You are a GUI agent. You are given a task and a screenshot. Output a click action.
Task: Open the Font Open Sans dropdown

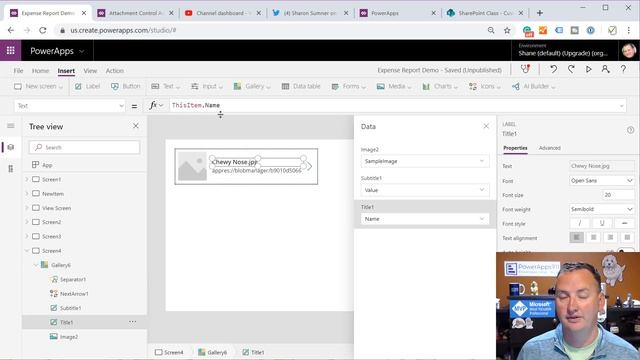pyautogui.click(x=602, y=180)
